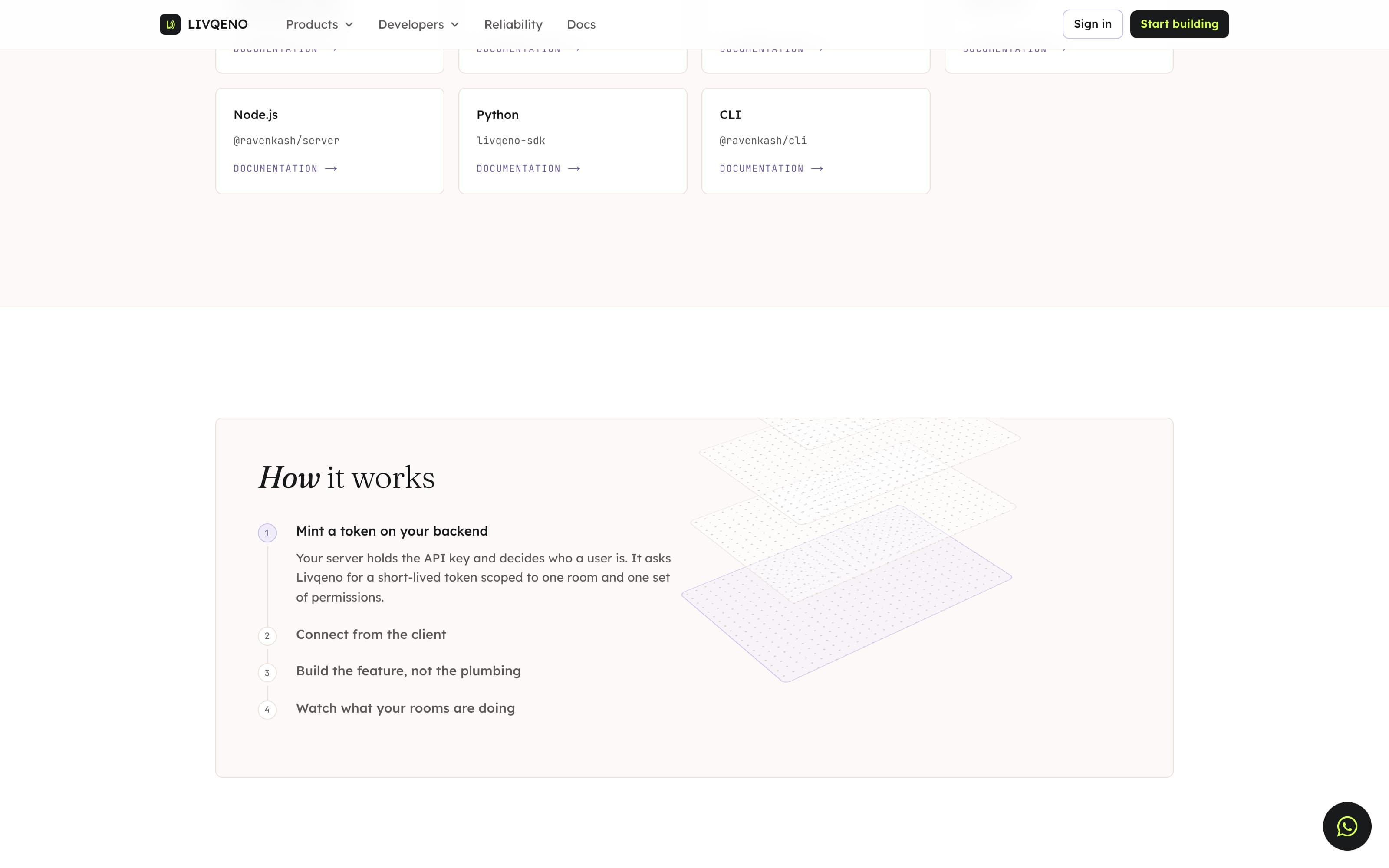Expand 'Build the feature, not the plumbing'
Screen dimensions: 1389x868
pyautogui.click(x=408, y=671)
